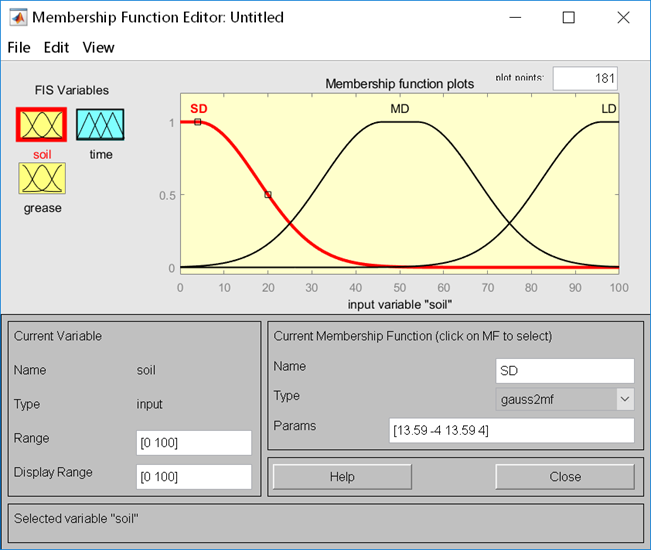The width and height of the screenshot is (651, 550).
Task: Open the Type gauss2mf dropdown
Action: (x=565, y=399)
